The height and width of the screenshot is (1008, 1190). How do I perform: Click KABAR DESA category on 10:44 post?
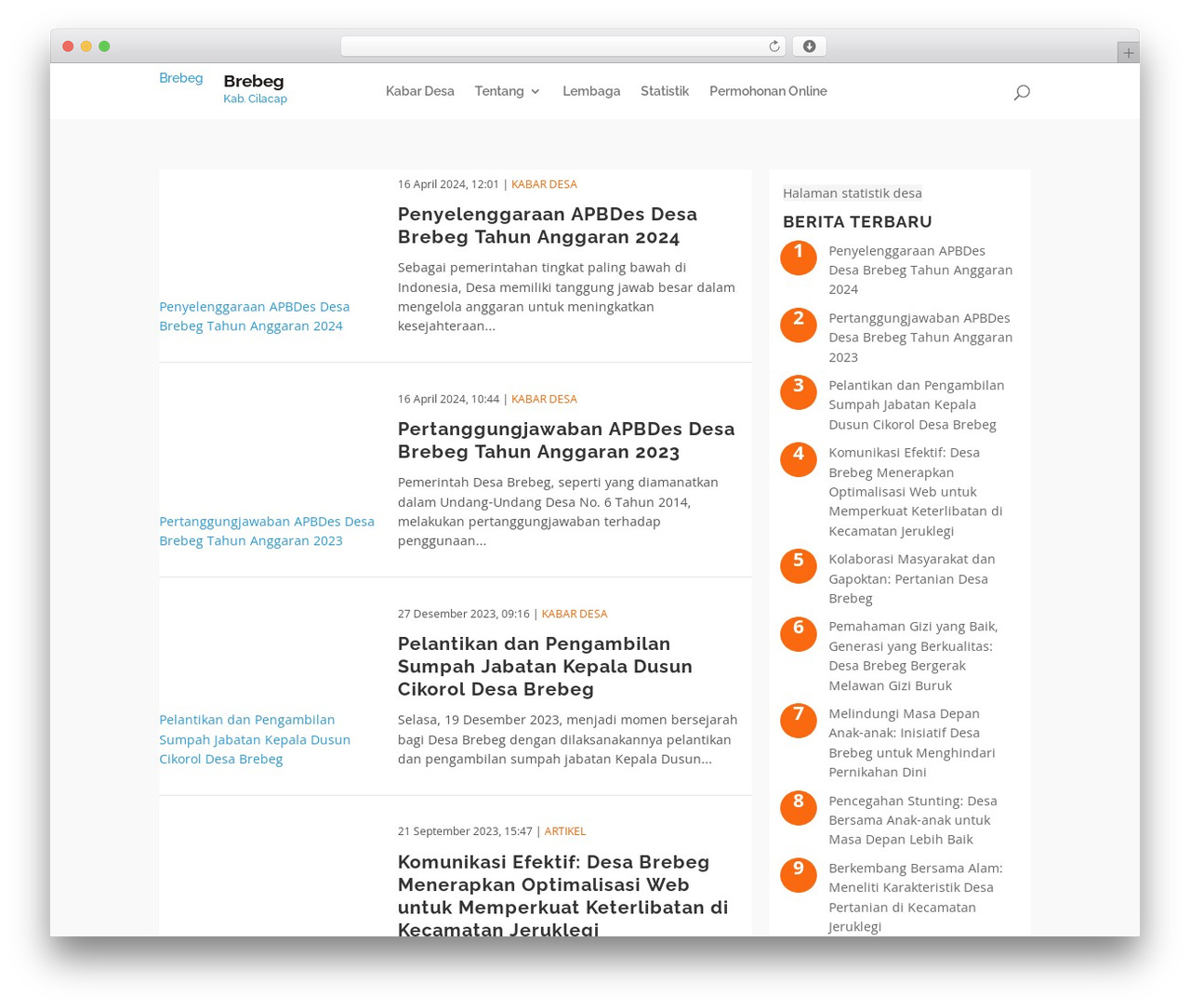pos(544,399)
